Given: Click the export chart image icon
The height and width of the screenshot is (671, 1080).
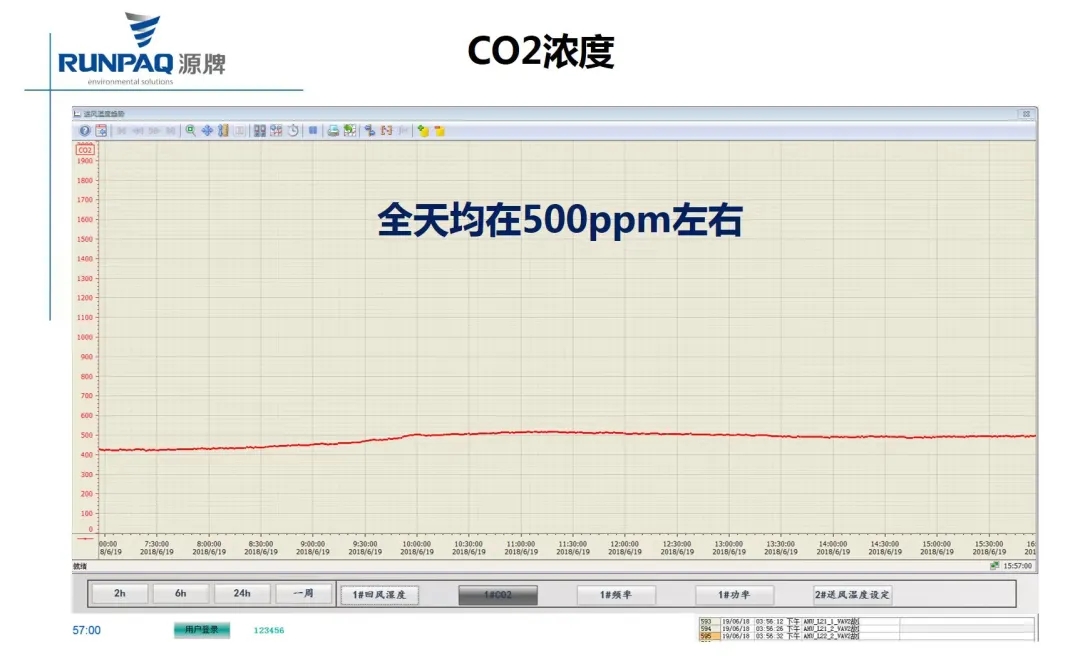Looking at the screenshot, I should pyautogui.click(x=350, y=130).
